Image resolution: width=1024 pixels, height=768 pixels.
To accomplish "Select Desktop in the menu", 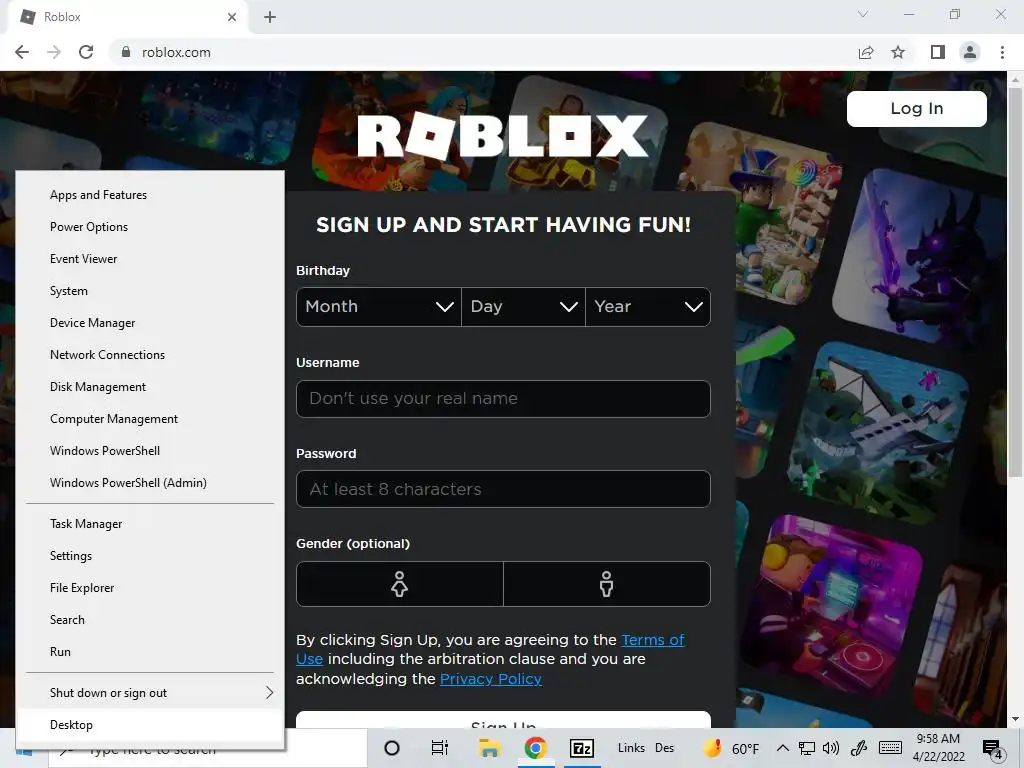I will 150,725.
